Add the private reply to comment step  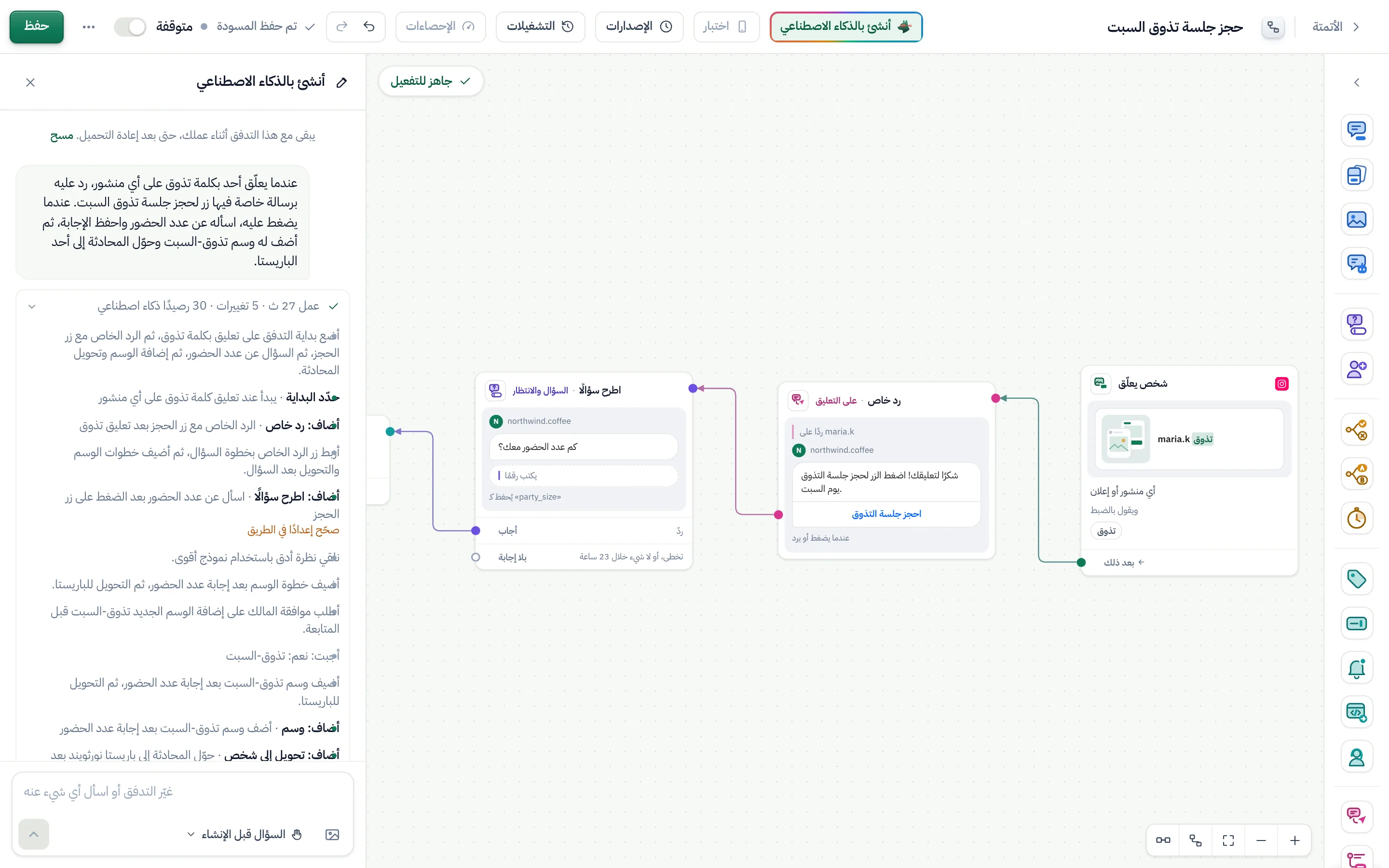1356,816
